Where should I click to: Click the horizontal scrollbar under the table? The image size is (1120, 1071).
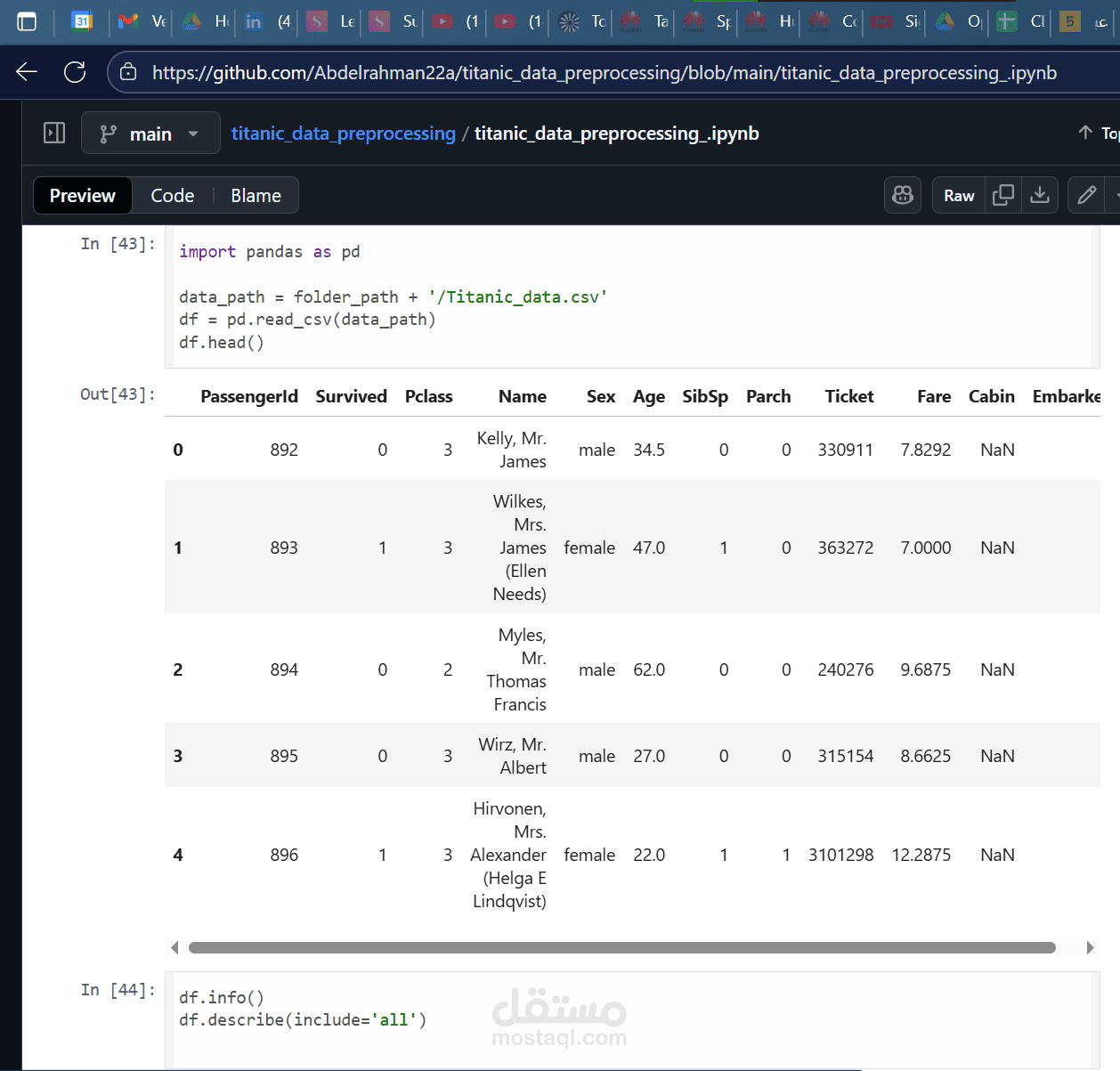[621, 947]
